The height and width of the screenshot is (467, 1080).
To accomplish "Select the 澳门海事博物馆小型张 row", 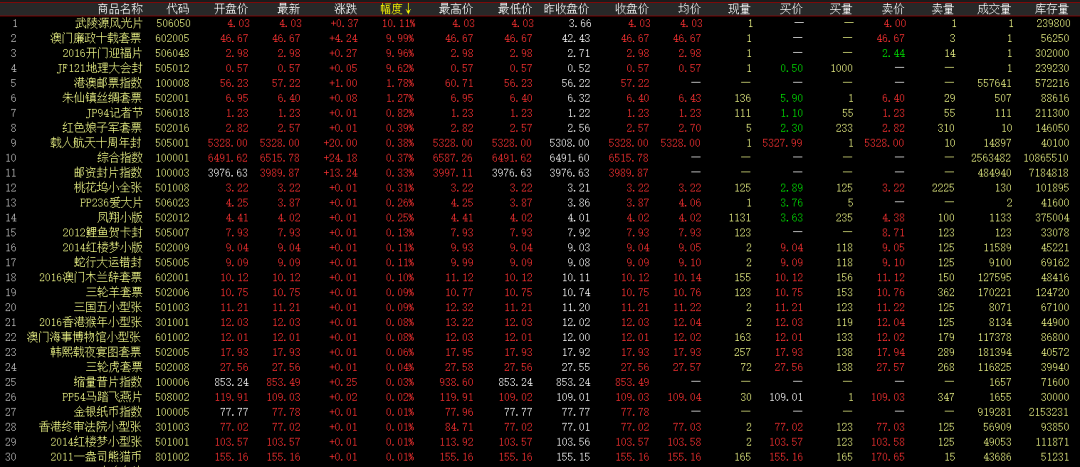I will (x=540, y=336).
